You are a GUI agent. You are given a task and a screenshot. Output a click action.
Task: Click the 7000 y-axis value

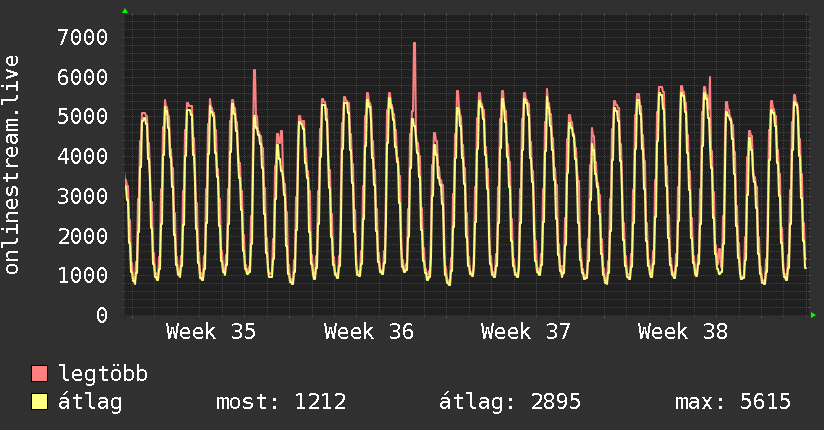[x=83, y=37]
